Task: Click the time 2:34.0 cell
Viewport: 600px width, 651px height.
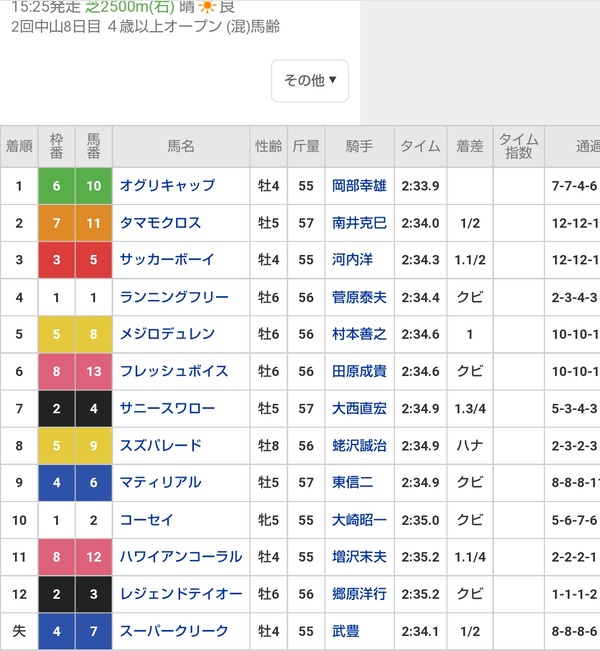Action: 421,223
